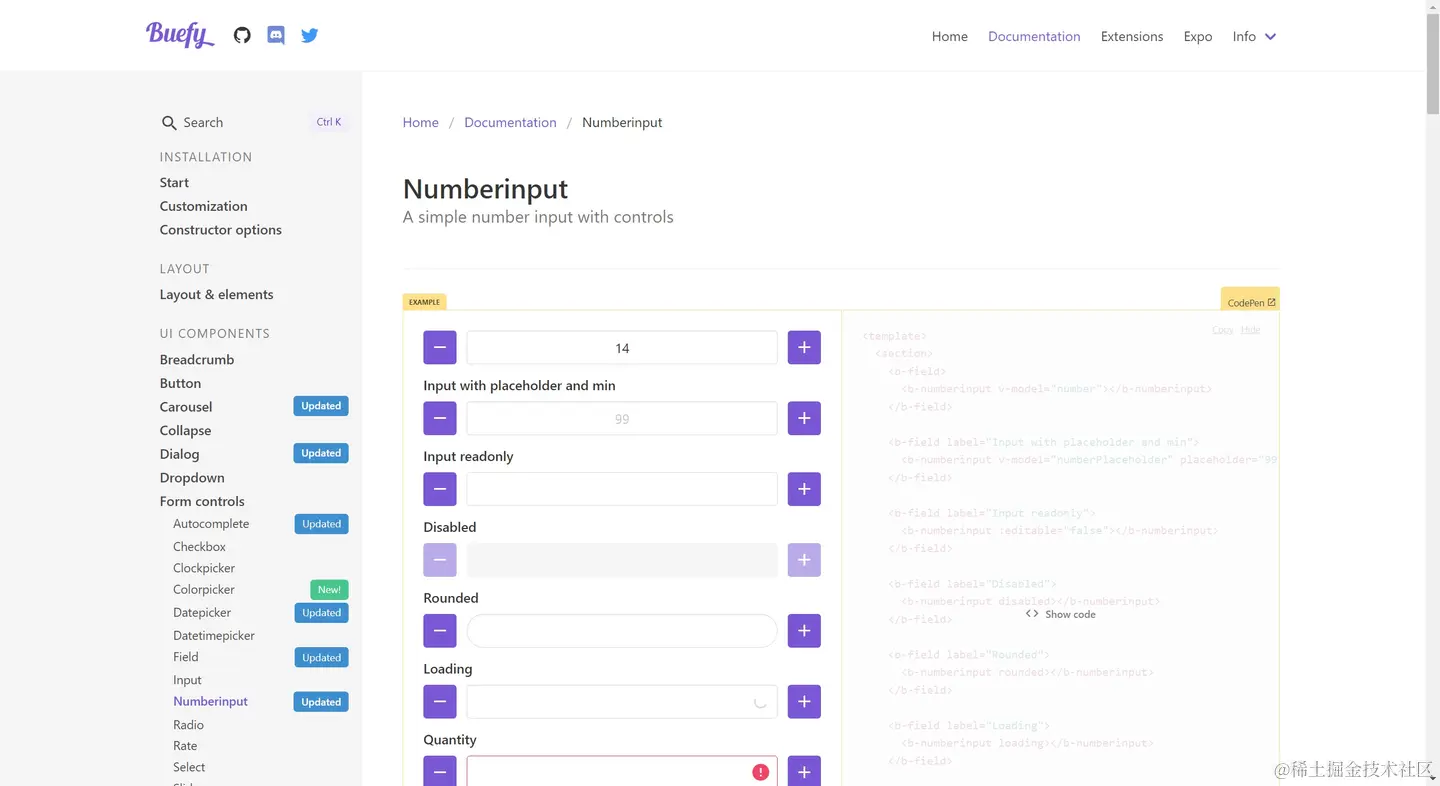The width and height of the screenshot is (1440, 786).
Task: Open Expo in top navigation
Action: [1198, 36]
